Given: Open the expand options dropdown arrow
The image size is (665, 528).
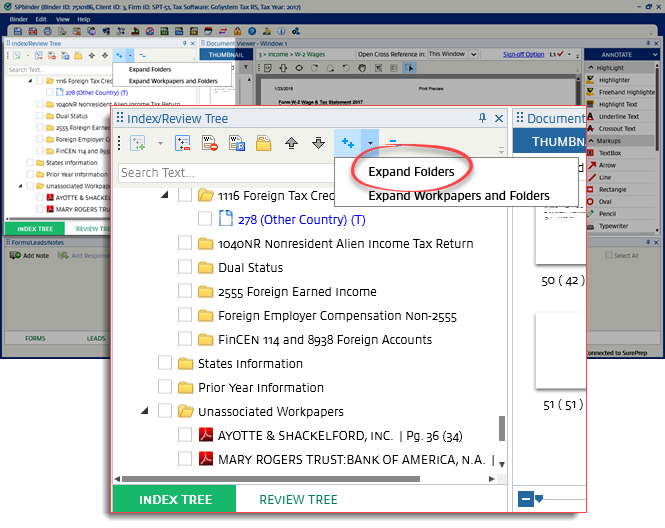Looking at the screenshot, I should pos(370,143).
